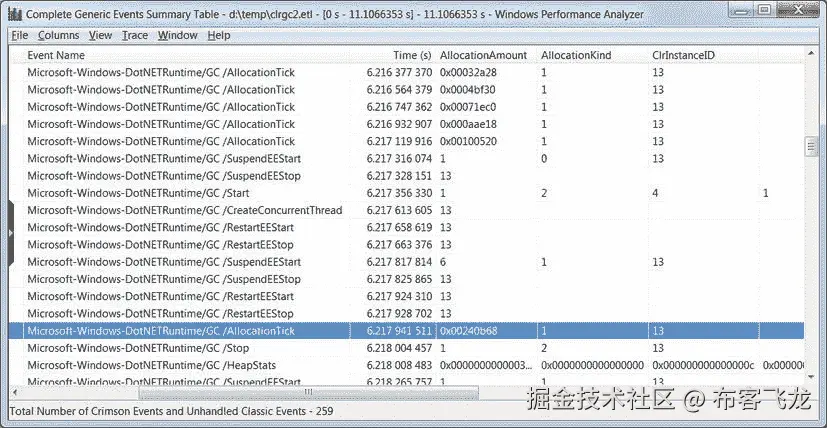Select the SuspendEEStart row at 6.217 817 814
The height and width of the screenshot is (428, 827).
[x=406, y=262]
